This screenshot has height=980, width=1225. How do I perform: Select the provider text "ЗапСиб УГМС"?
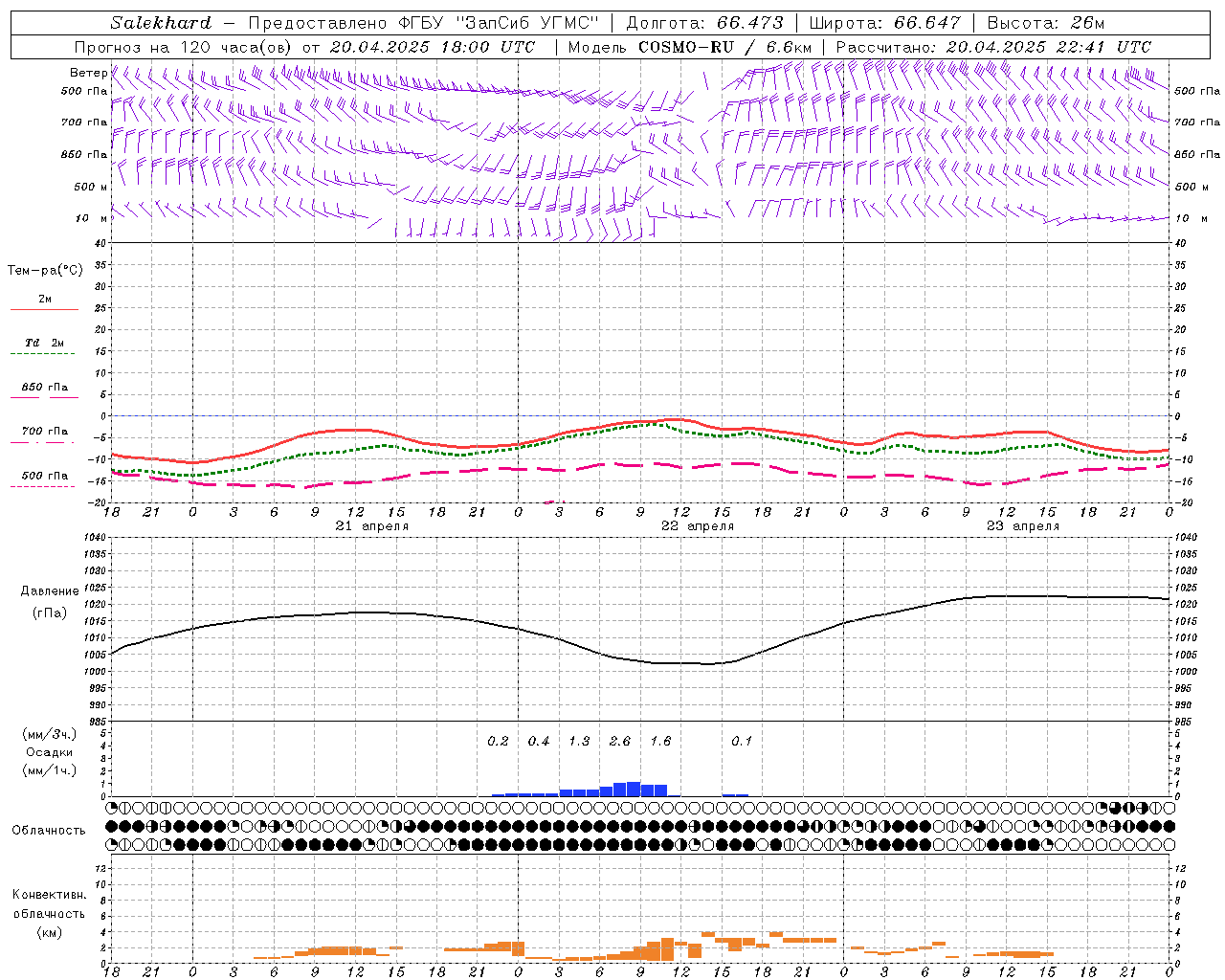point(526,23)
